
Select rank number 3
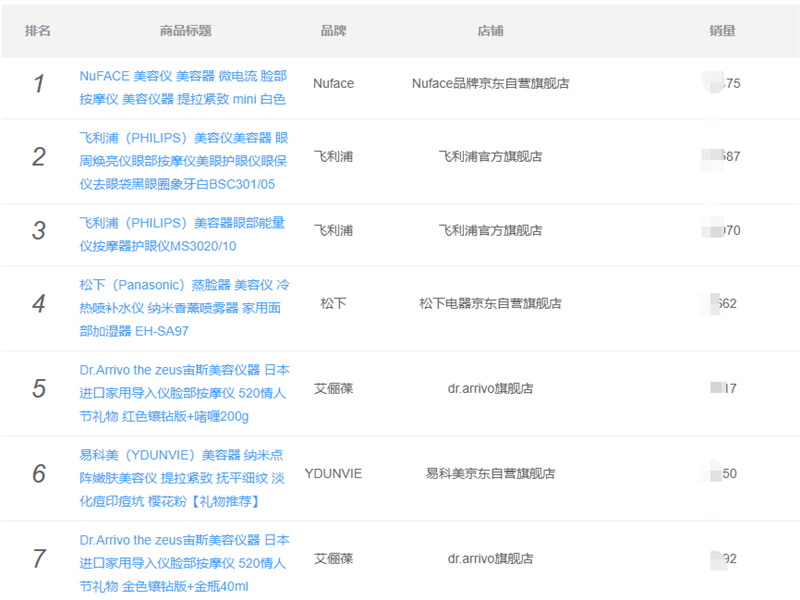pyautogui.click(x=39, y=231)
